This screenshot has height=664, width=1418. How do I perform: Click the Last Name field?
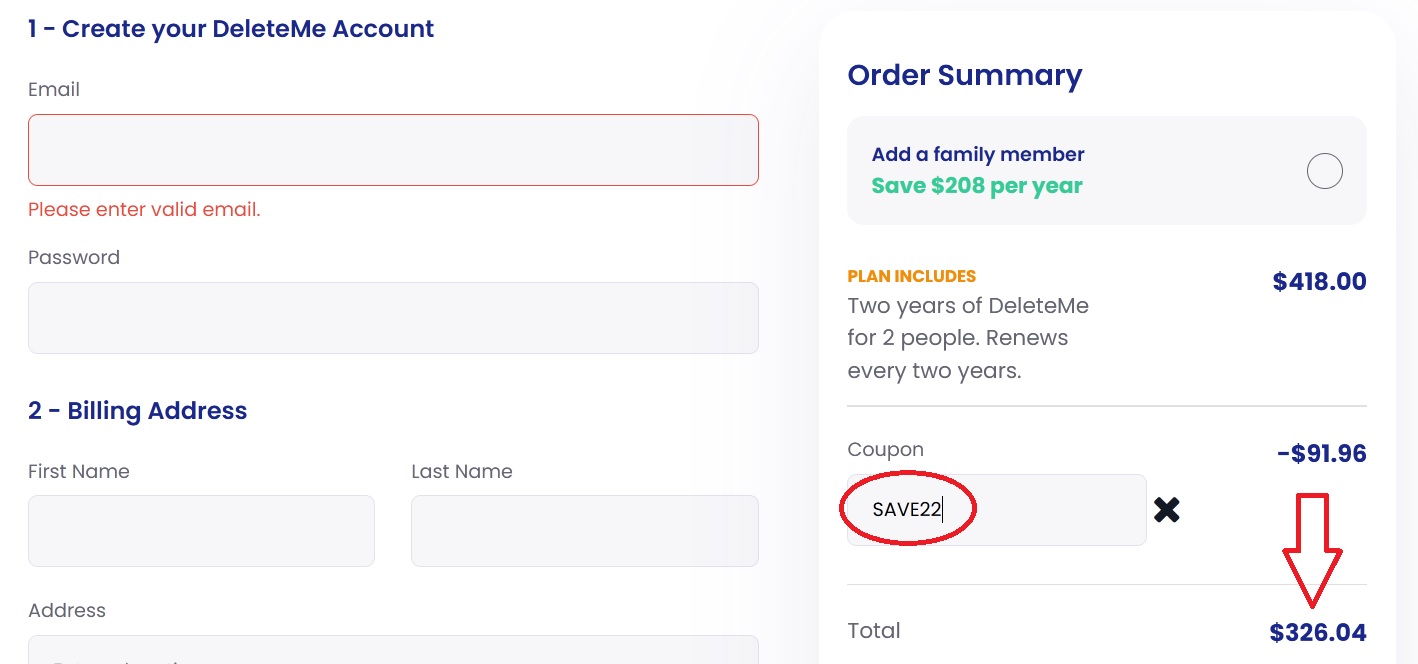pyautogui.click(x=585, y=531)
